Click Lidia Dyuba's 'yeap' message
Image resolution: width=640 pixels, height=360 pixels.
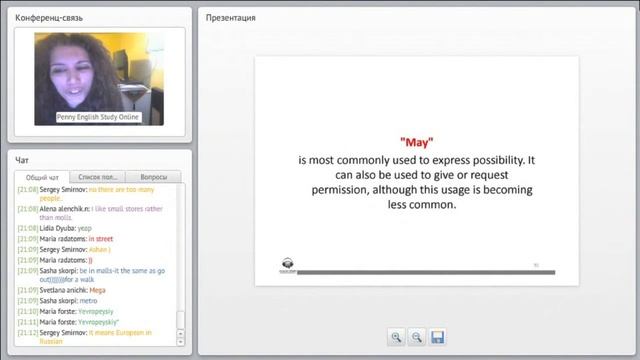click(55, 228)
